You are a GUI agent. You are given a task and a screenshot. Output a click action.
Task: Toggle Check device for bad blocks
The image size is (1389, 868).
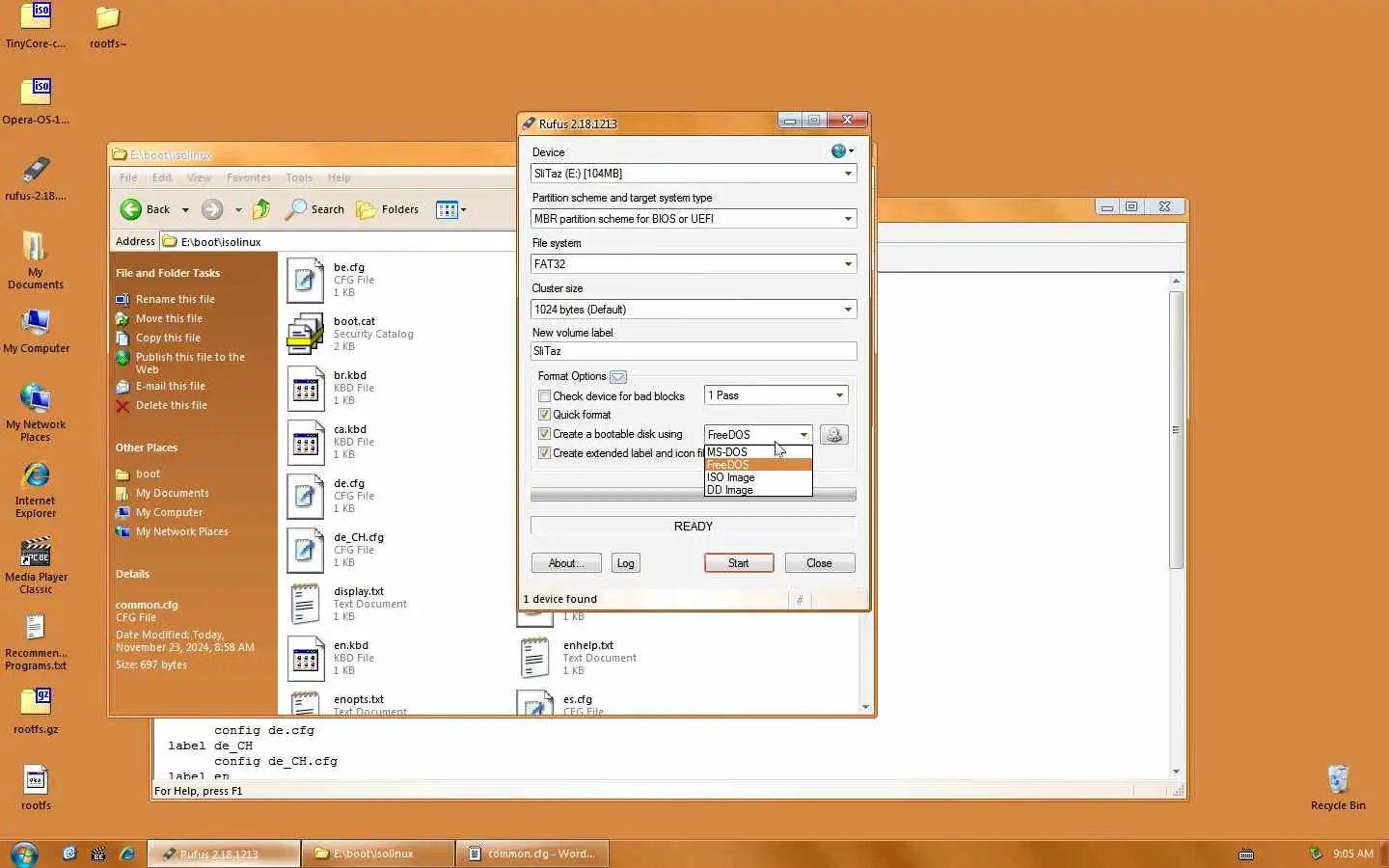point(544,395)
